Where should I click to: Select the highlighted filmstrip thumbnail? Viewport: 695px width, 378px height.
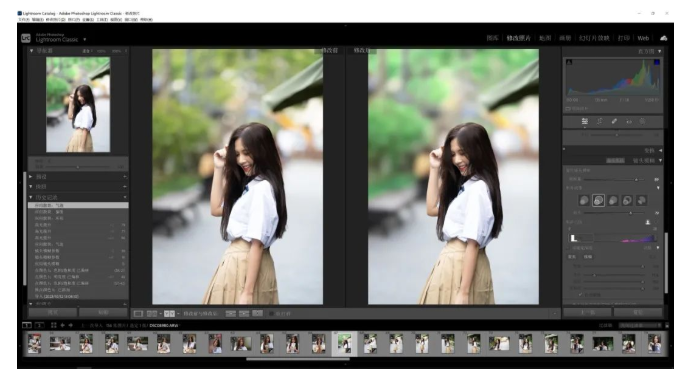click(344, 343)
